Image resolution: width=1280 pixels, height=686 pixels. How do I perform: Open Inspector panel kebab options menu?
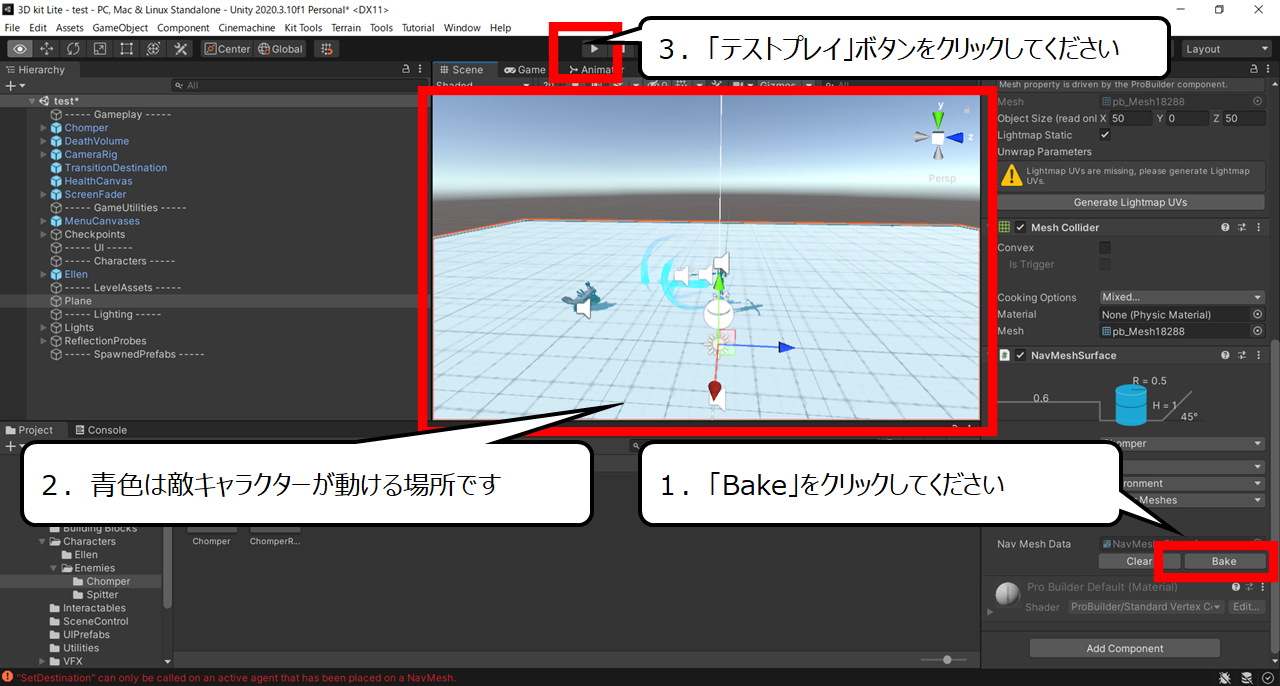tap(1270, 69)
